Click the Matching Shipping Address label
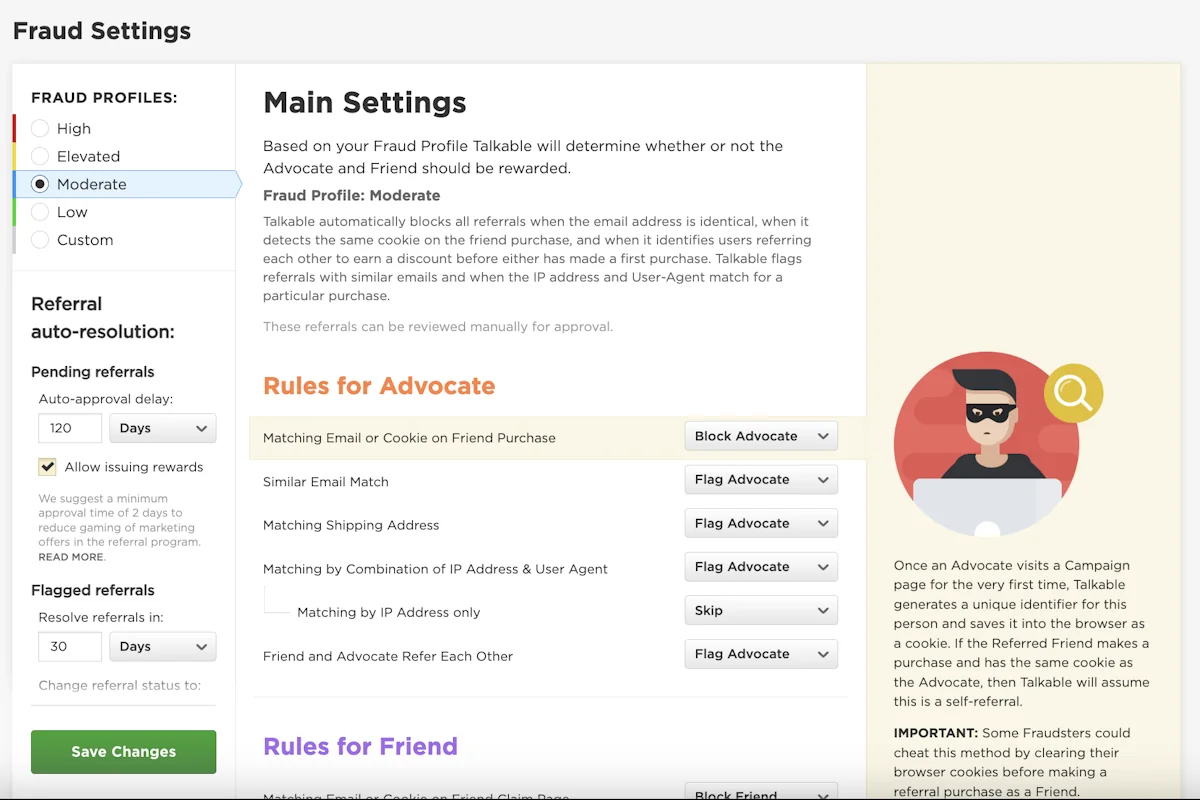 [351, 525]
